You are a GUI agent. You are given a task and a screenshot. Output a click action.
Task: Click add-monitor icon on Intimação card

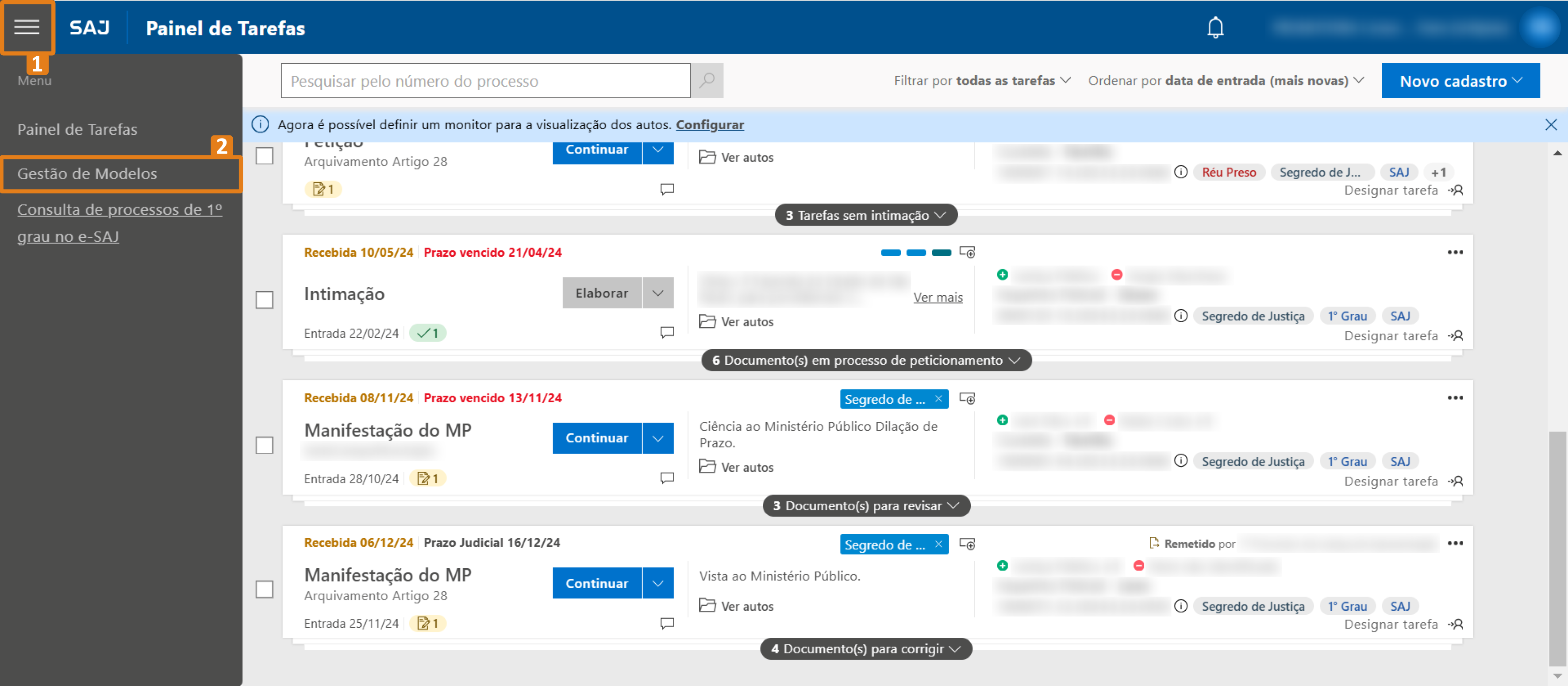pos(967,252)
